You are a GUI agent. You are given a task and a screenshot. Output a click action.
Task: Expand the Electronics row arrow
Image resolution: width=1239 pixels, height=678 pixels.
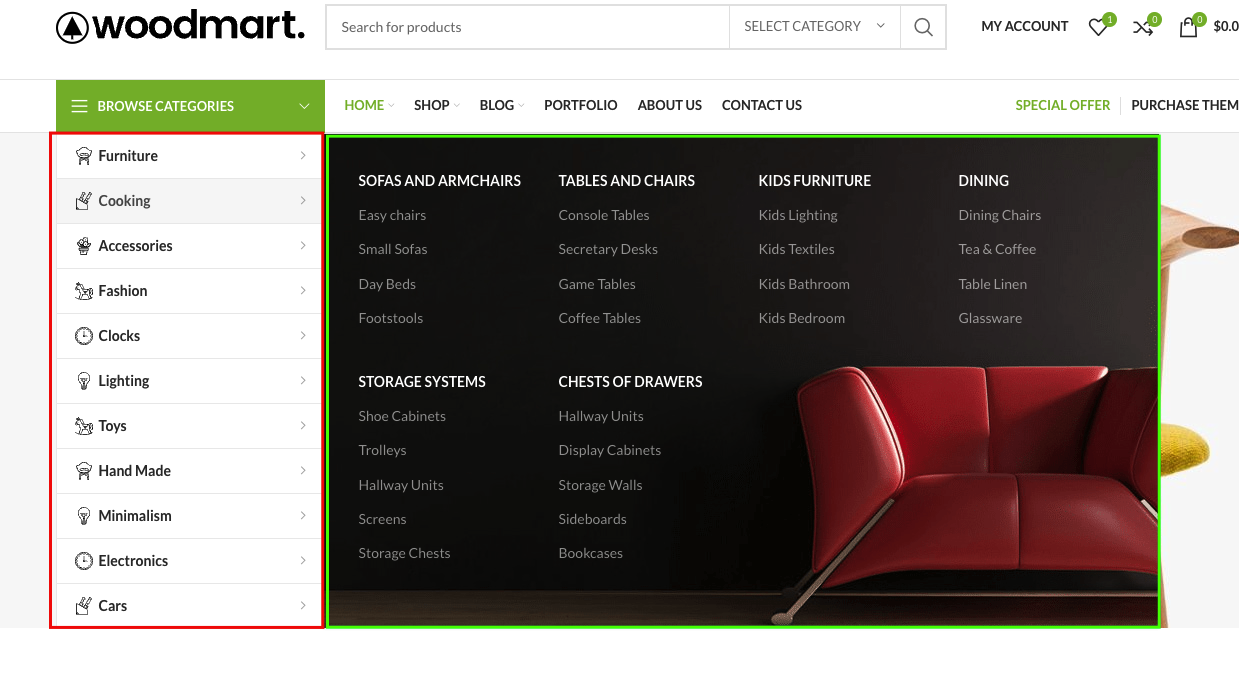tap(303, 561)
